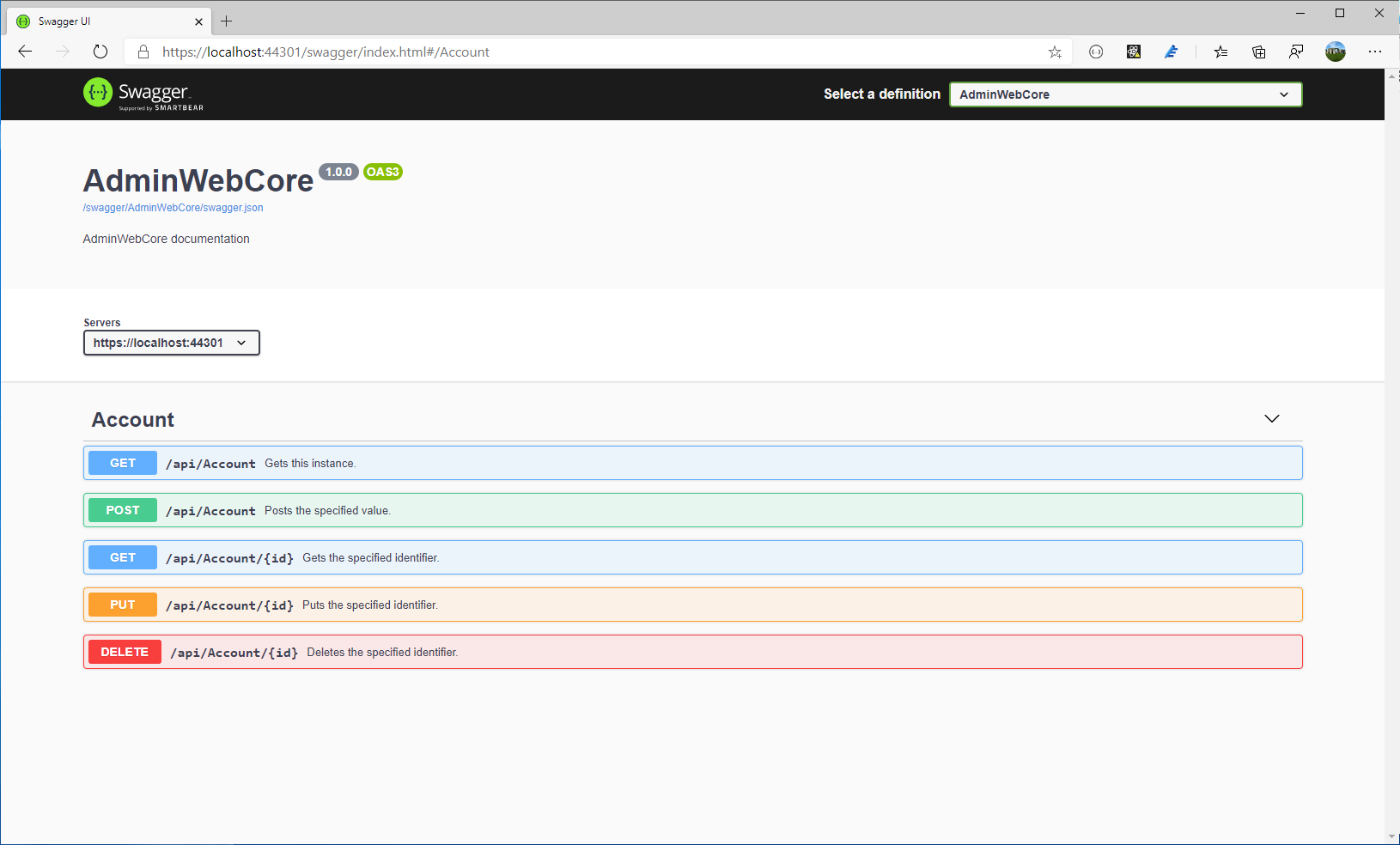
Task: Expand POST /api/Account operation
Action: tap(693, 510)
